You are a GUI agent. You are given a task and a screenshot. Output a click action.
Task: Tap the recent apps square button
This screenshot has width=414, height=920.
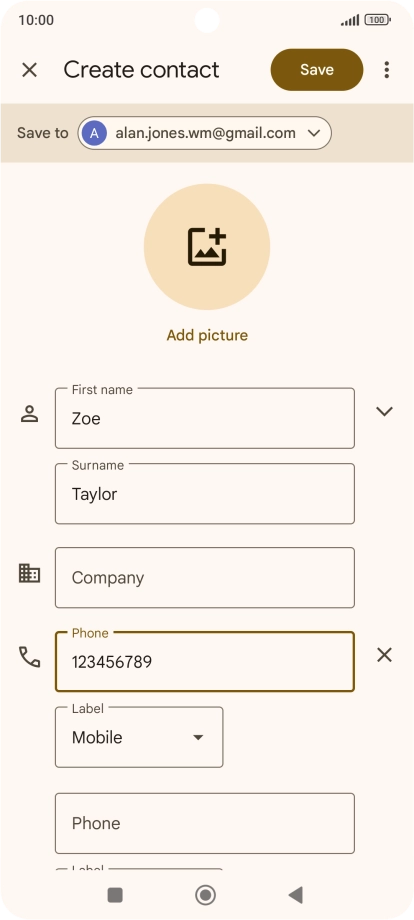tap(115, 895)
